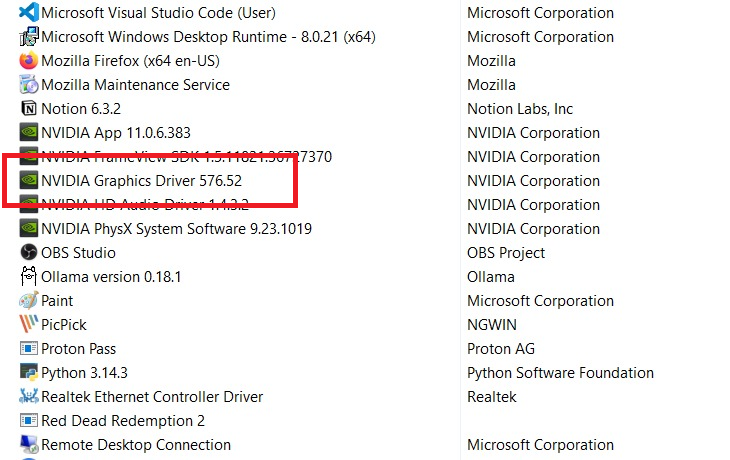Click the Mozilla Maintenance Service icon
Screen dimensions: 730x460
(x=28, y=85)
